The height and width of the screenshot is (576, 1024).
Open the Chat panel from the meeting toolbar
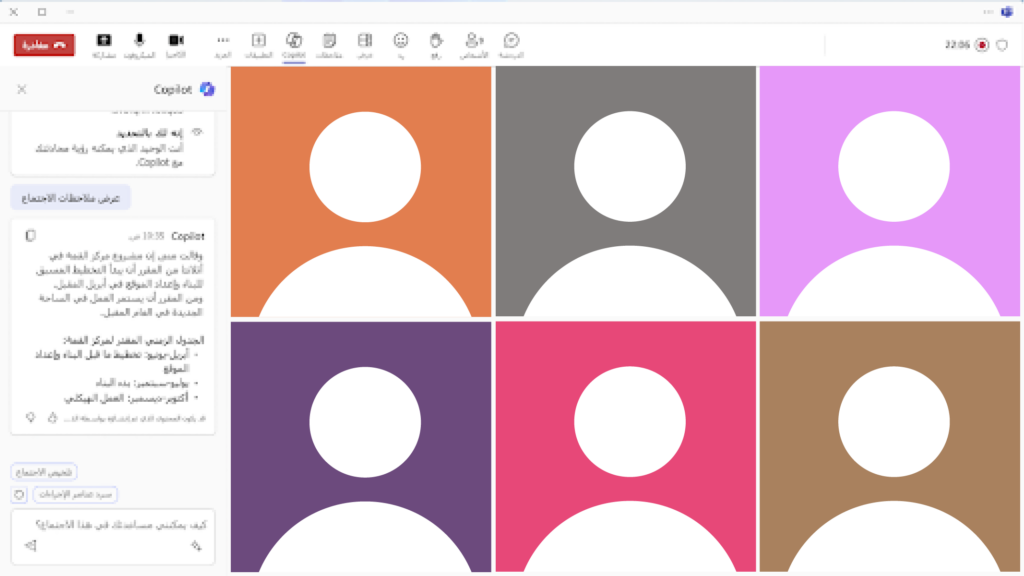(511, 45)
